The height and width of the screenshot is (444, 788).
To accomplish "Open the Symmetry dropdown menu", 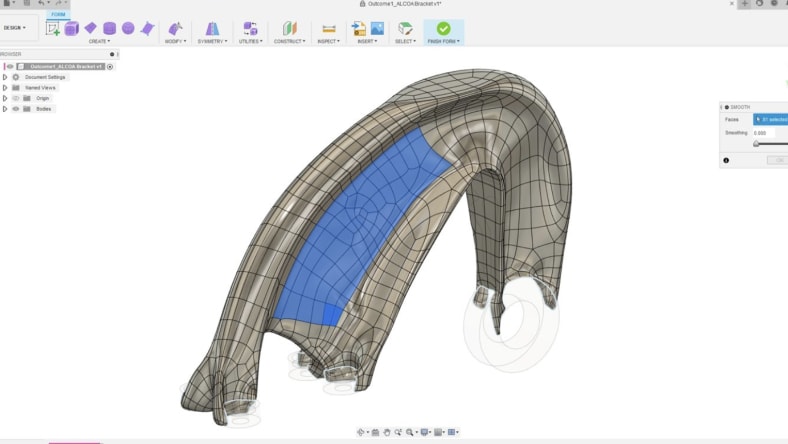I will tap(212, 41).
